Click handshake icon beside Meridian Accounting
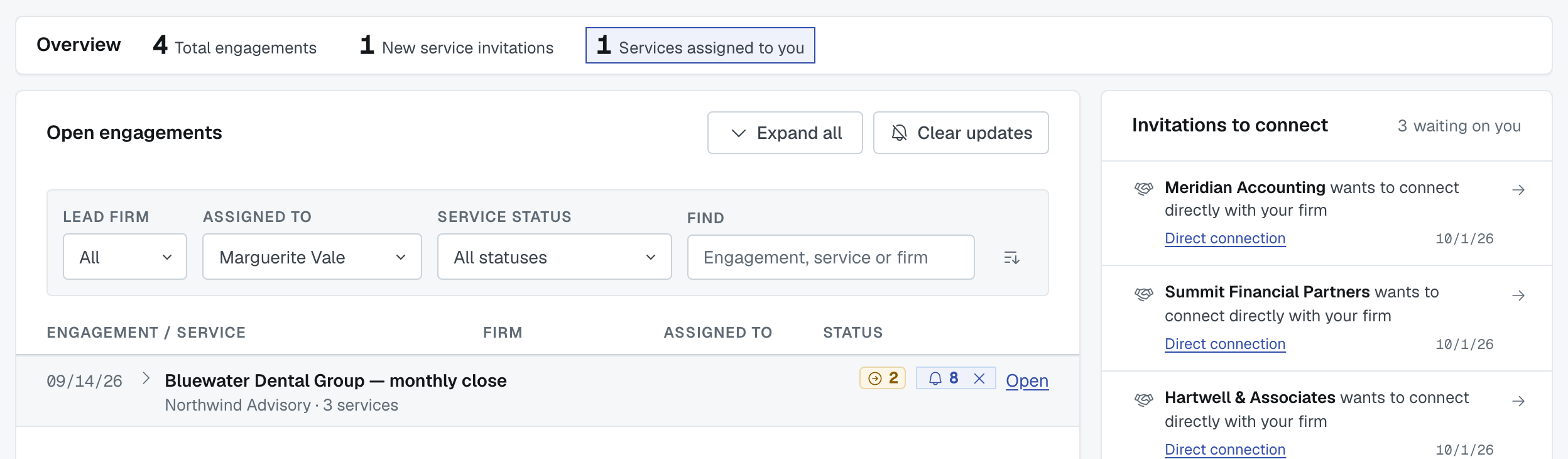This screenshot has width=1568, height=459. (1144, 188)
